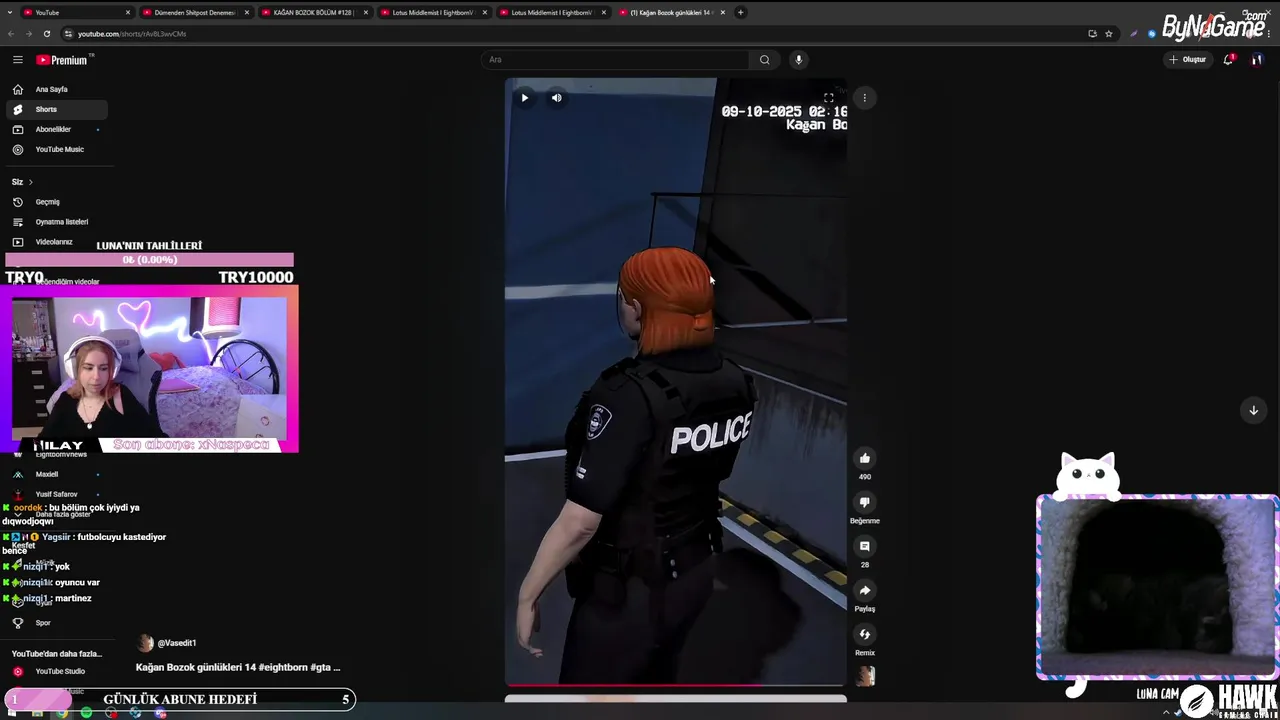Click the Ara search field

point(615,60)
